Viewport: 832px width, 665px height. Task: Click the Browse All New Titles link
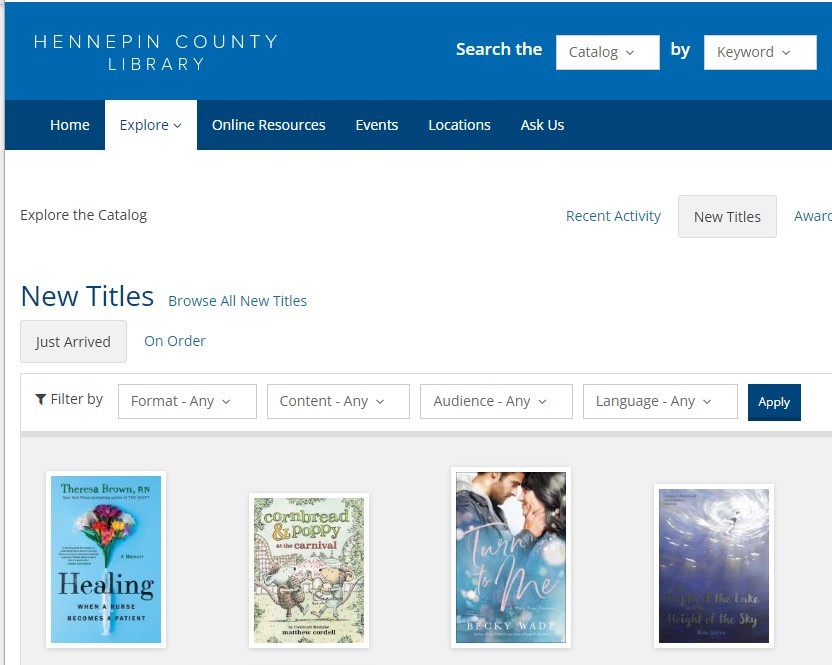click(x=237, y=301)
